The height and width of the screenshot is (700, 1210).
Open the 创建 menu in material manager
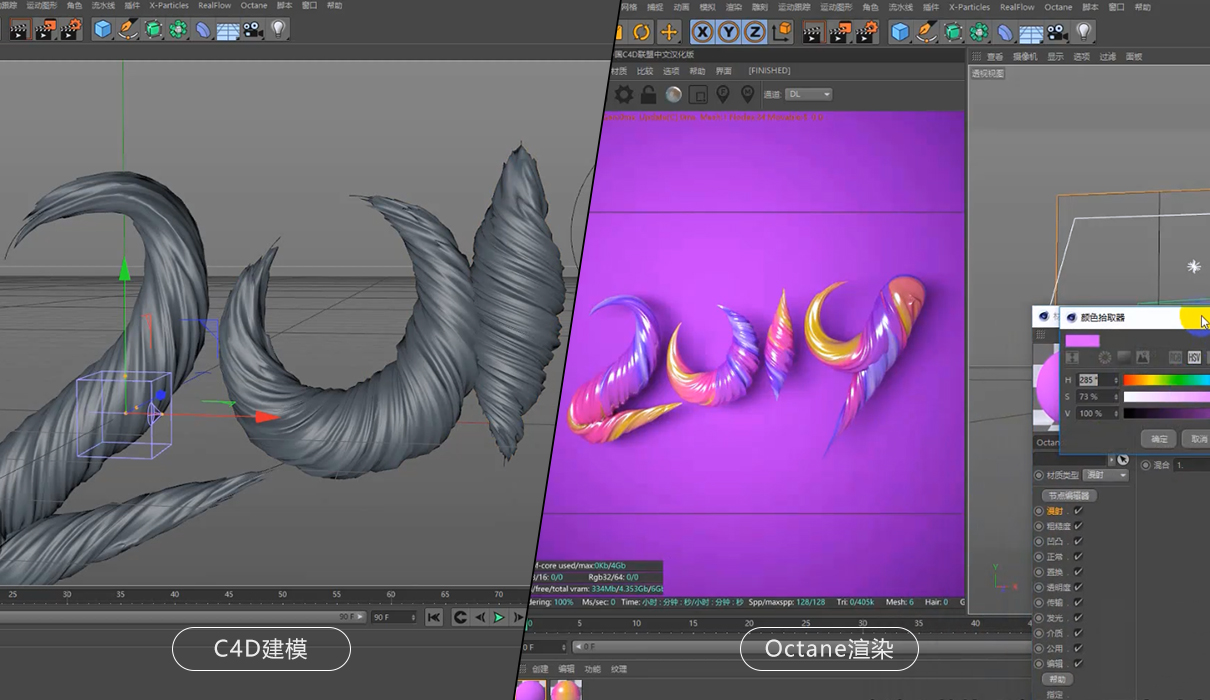coord(539,669)
